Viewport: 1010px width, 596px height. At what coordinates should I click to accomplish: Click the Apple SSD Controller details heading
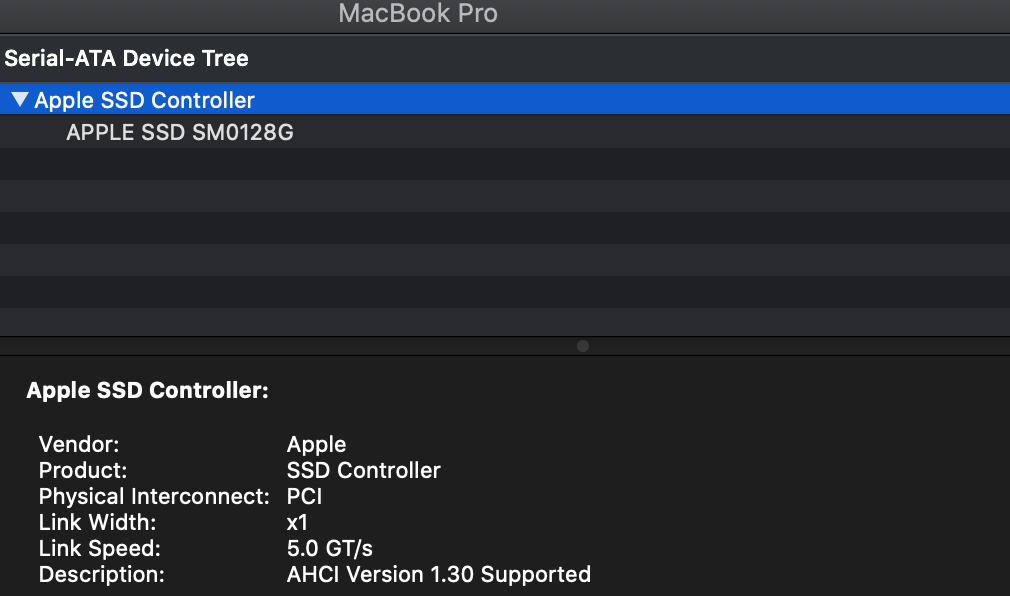pyautogui.click(x=148, y=390)
